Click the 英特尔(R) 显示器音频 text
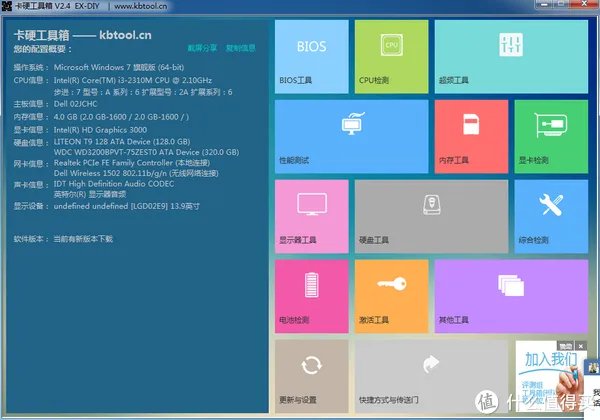Viewport: 600px width, 420px height. coord(90,194)
